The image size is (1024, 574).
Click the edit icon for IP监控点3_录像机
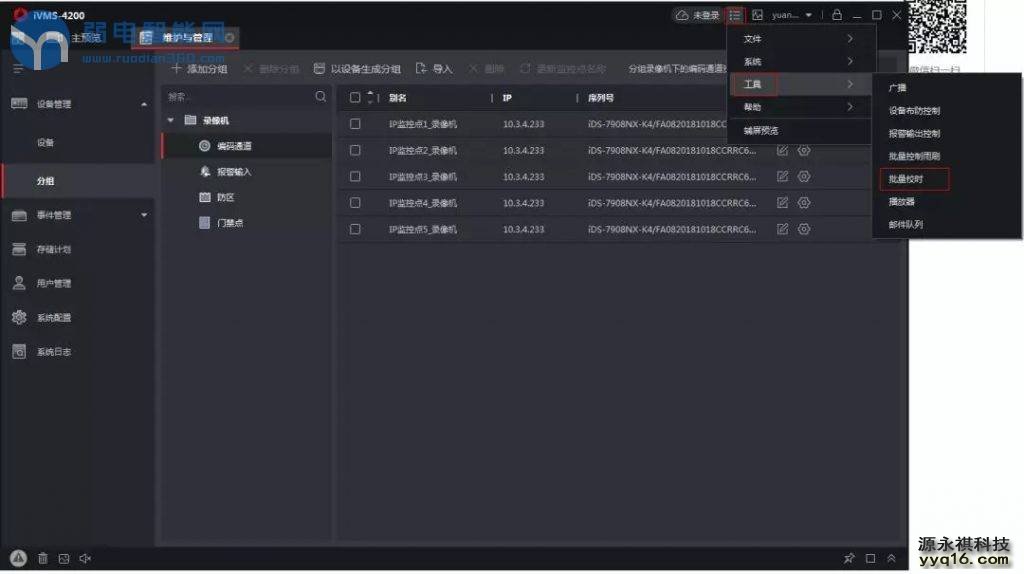coord(783,177)
